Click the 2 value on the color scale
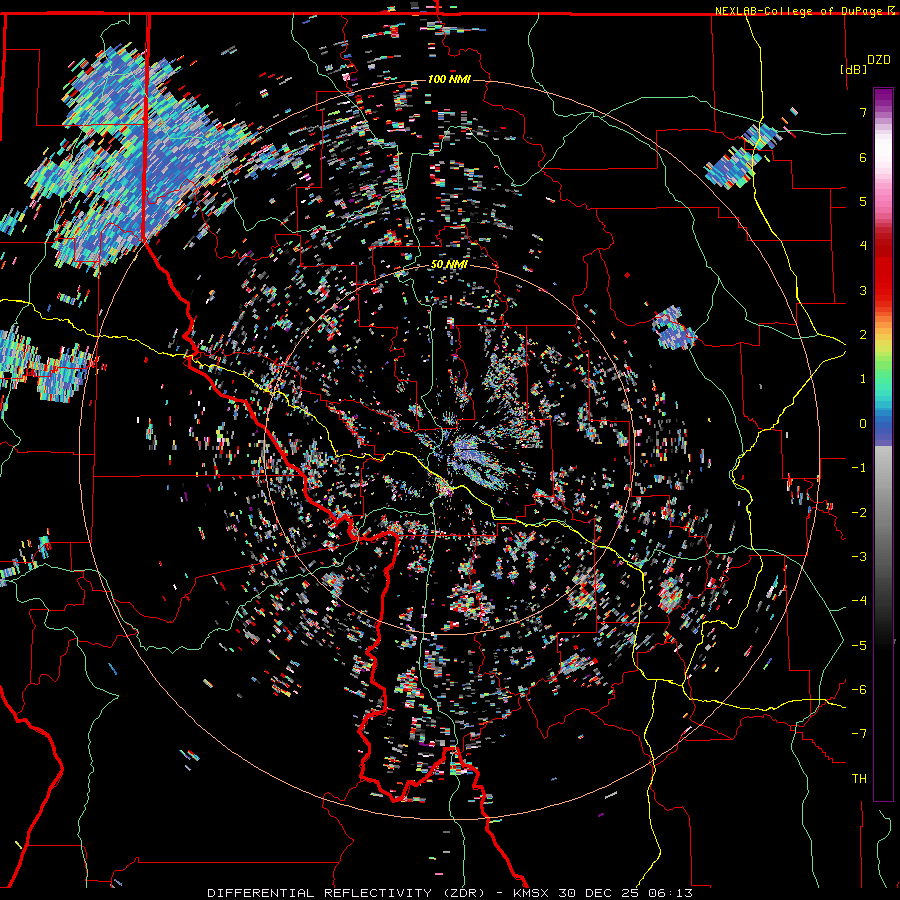 pos(863,335)
